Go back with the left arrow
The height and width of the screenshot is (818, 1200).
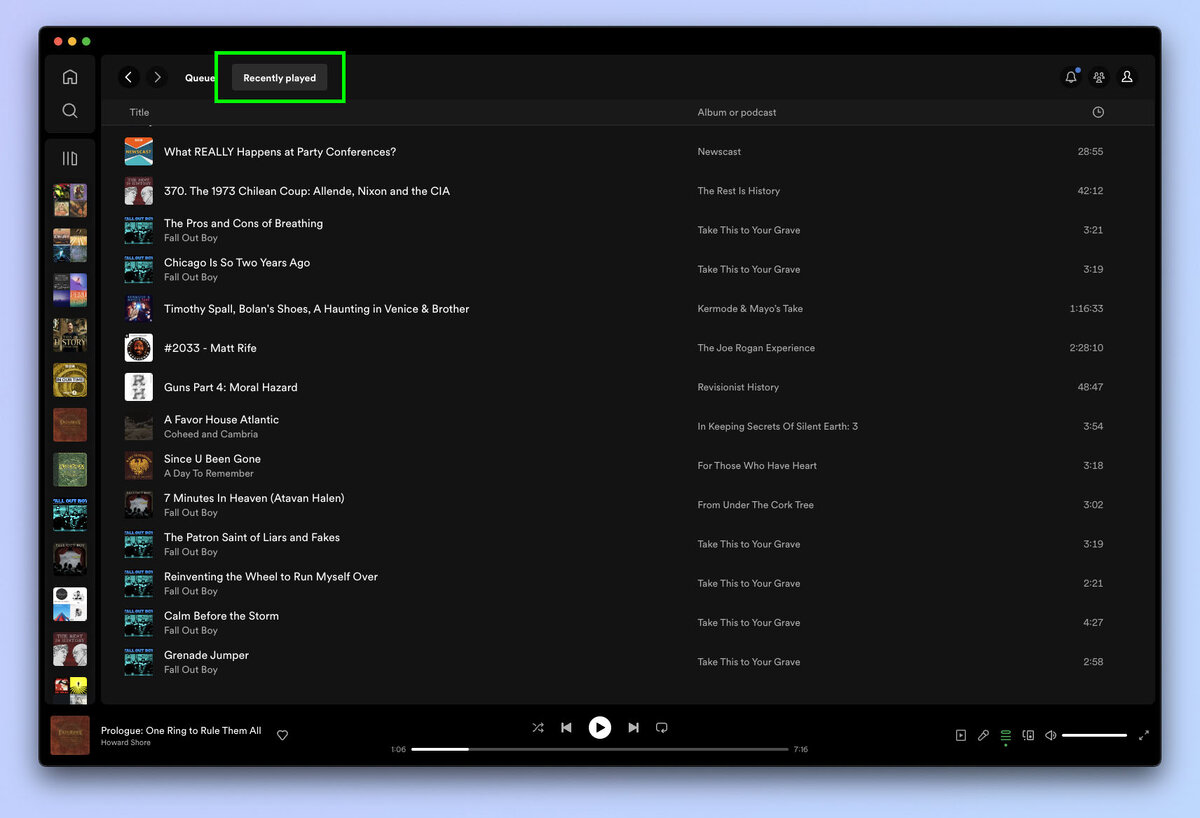tap(128, 77)
